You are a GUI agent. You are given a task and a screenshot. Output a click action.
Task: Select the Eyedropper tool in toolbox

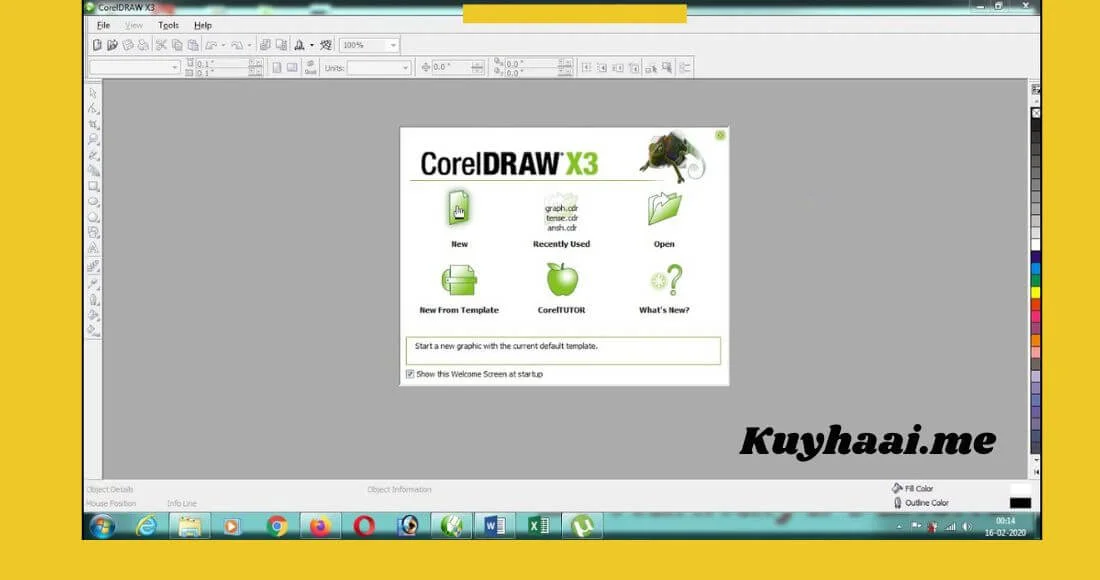(x=93, y=283)
